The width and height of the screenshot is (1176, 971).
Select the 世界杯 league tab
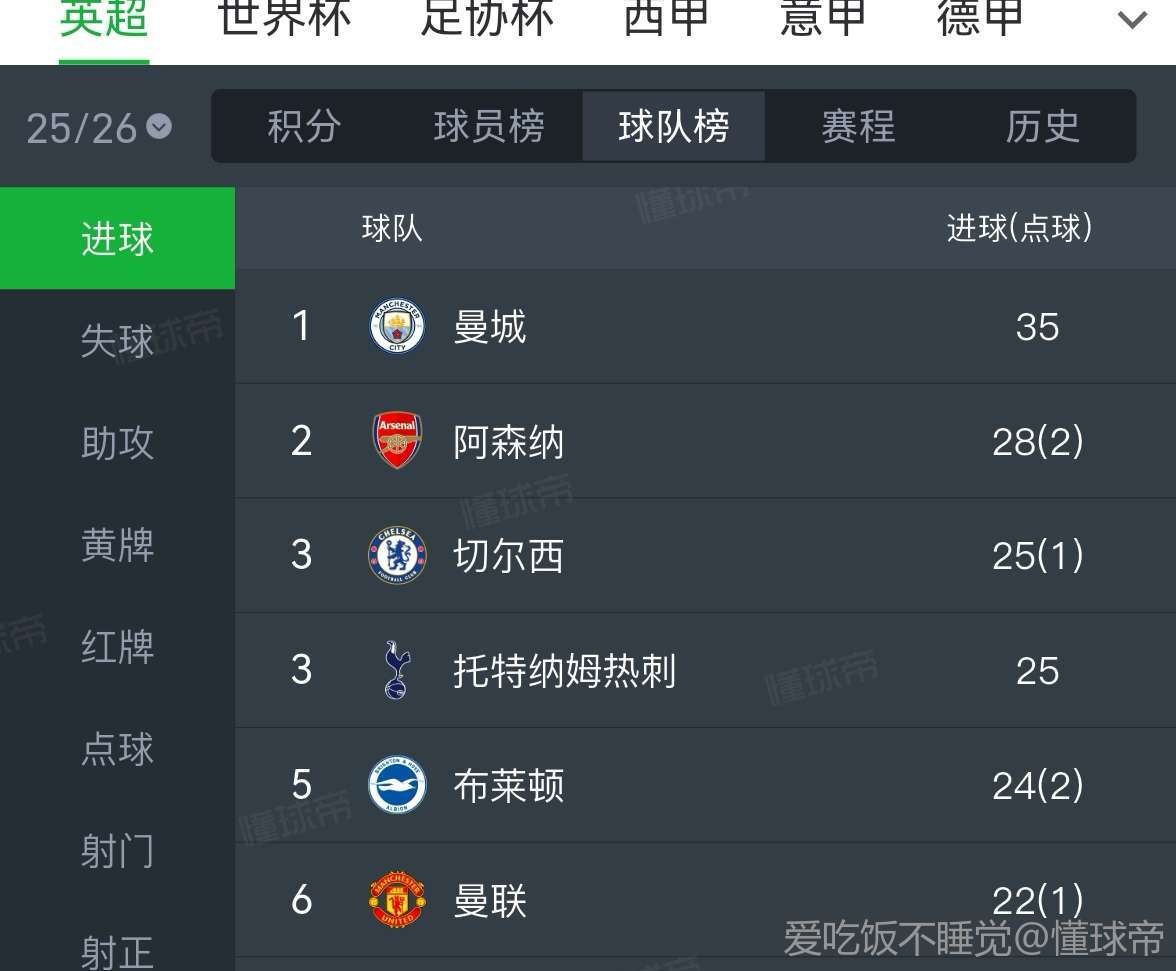click(x=284, y=20)
